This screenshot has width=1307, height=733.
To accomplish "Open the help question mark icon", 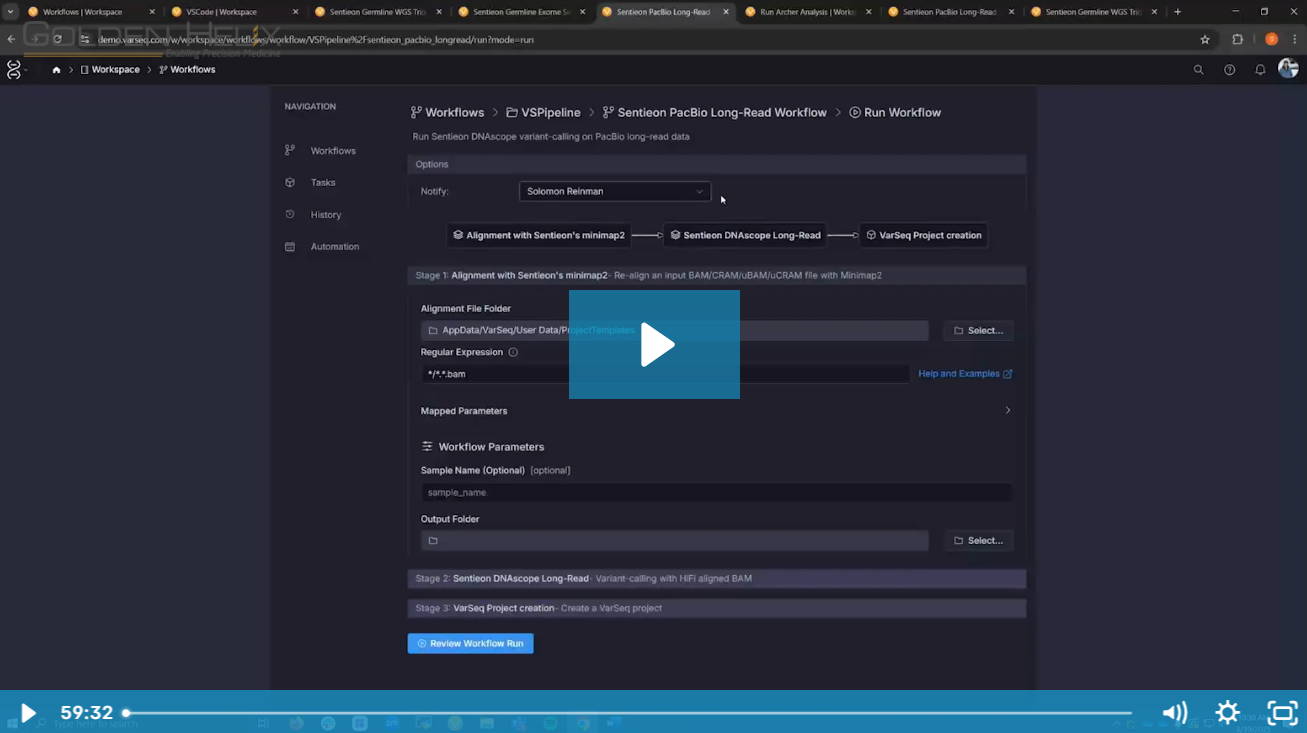I will click(1230, 70).
